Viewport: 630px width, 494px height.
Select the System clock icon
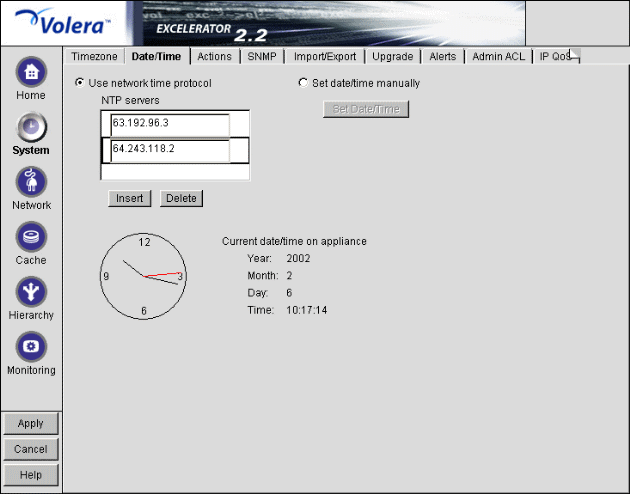[31, 127]
